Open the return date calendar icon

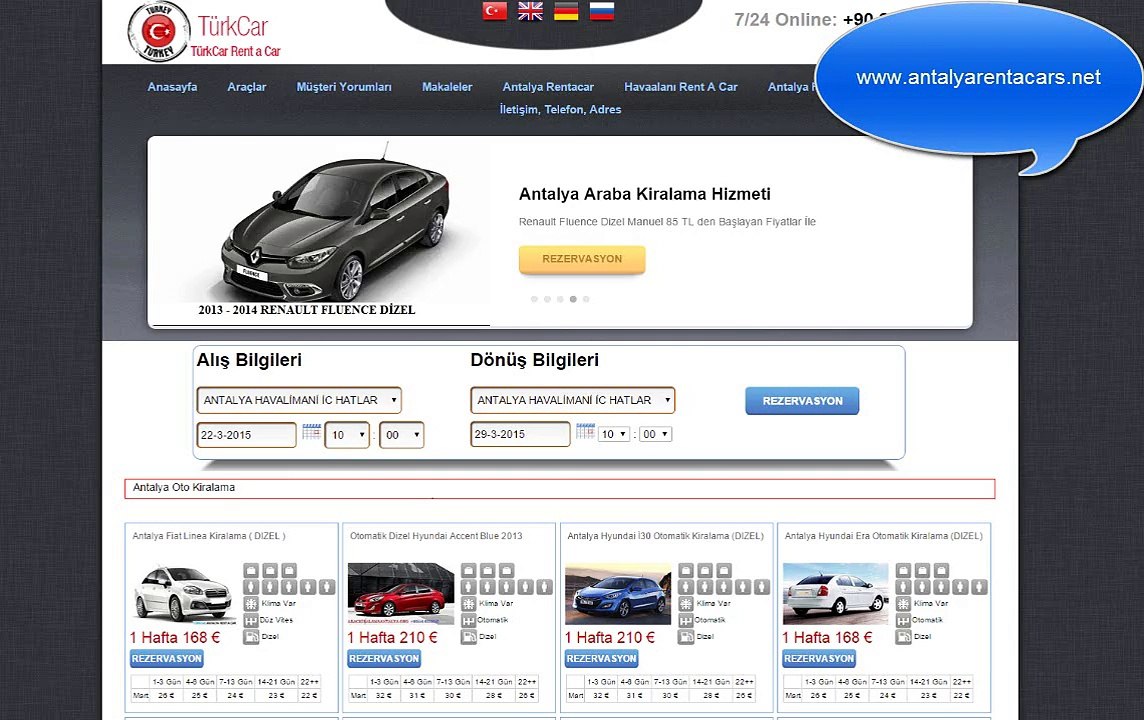(x=585, y=431)
